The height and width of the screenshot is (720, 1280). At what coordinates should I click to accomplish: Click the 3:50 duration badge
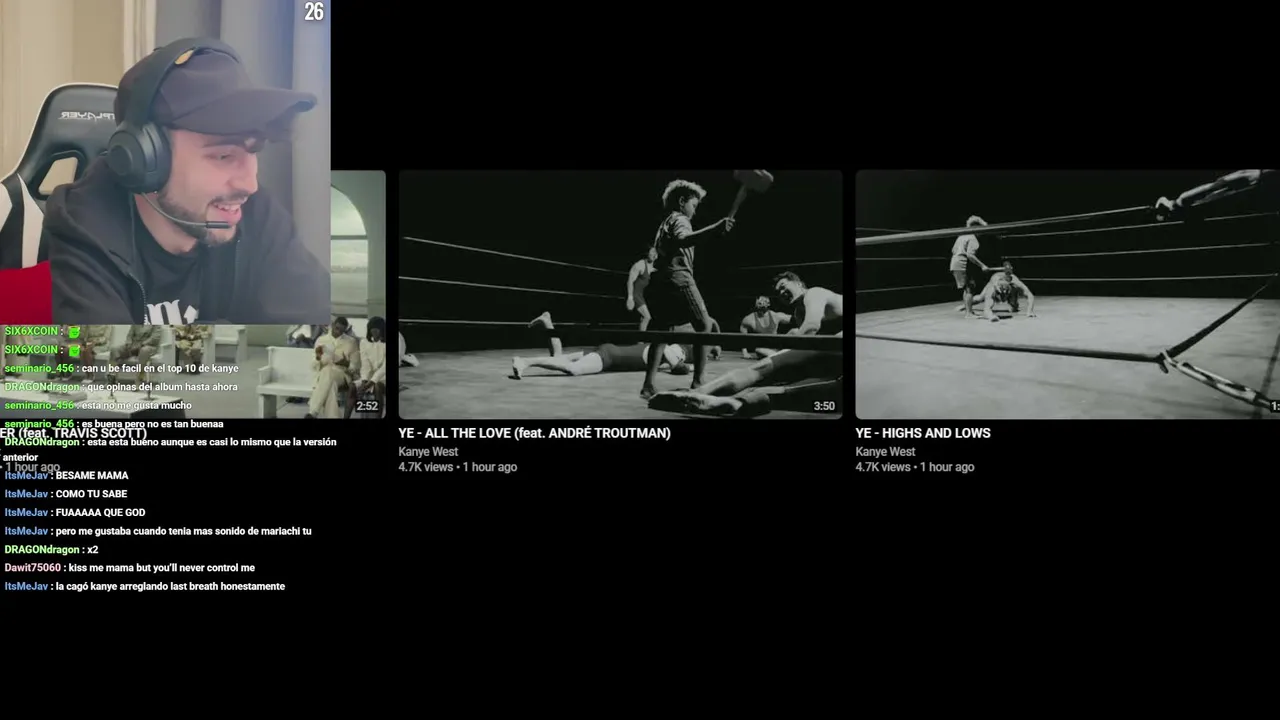pos(824,406)
